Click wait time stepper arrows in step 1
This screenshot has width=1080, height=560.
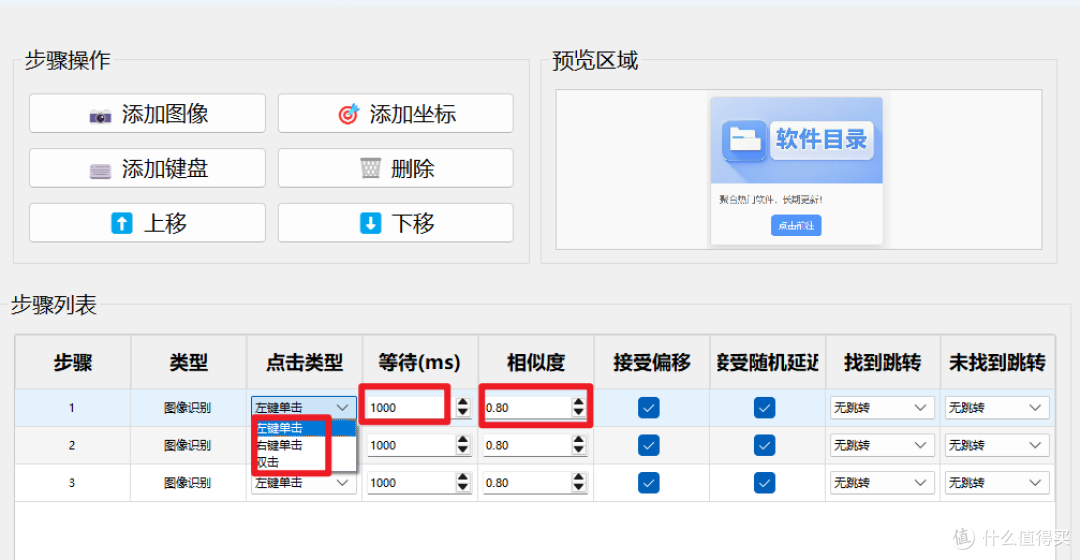tap(463, 407)
